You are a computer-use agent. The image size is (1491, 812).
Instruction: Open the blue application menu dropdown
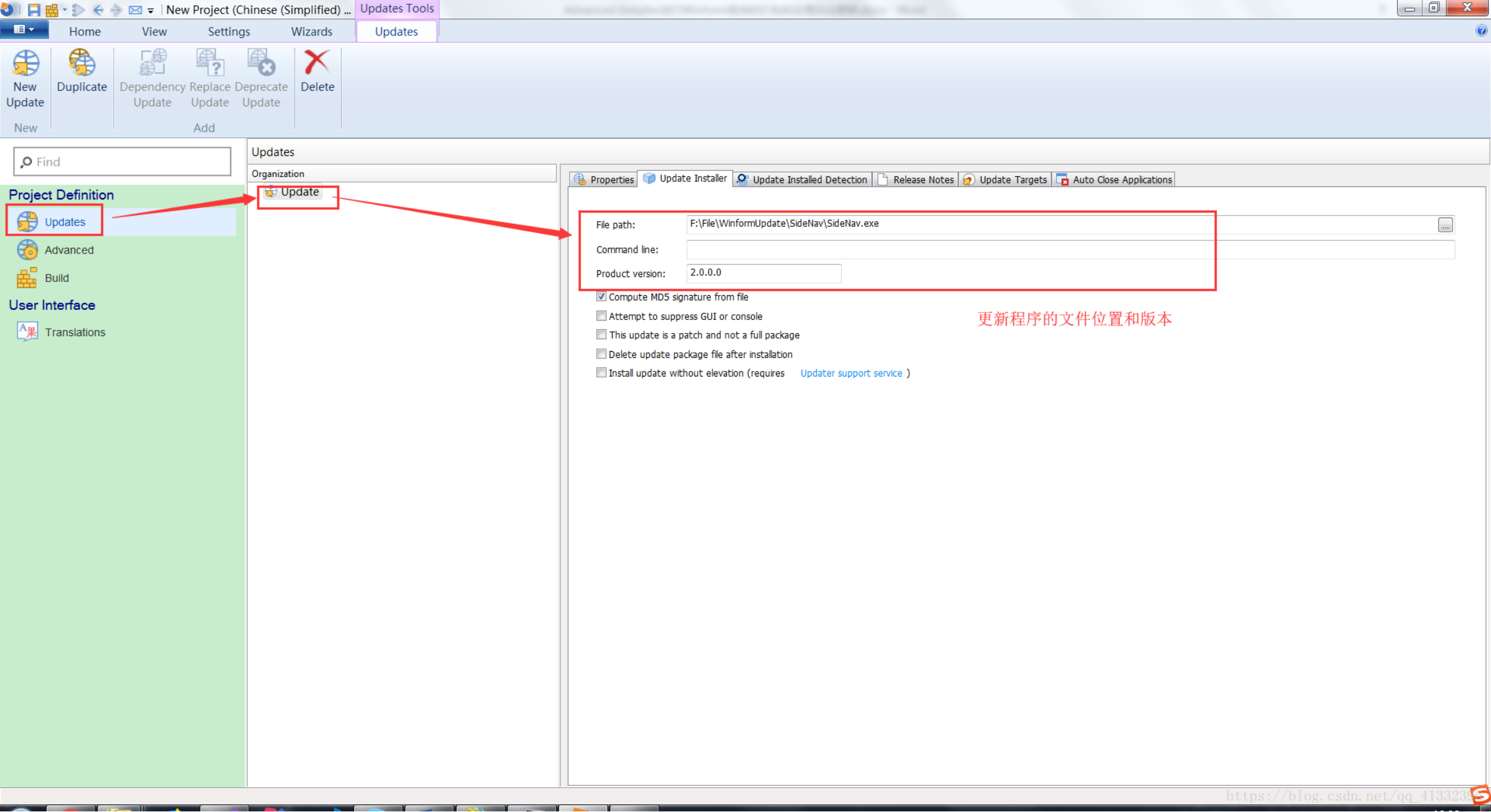coord(24,29)
